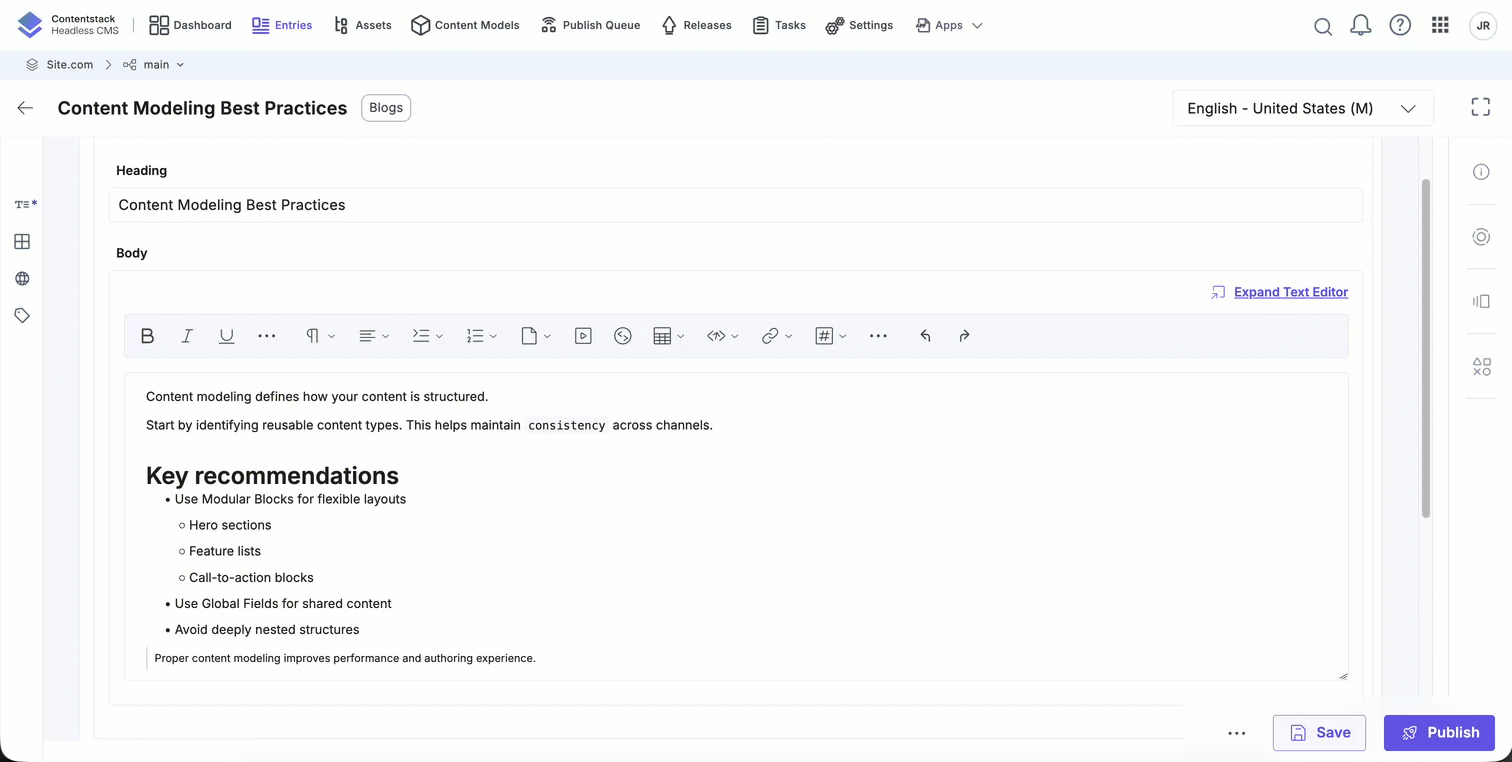Open the numbered list dropdown

(482, 336)
